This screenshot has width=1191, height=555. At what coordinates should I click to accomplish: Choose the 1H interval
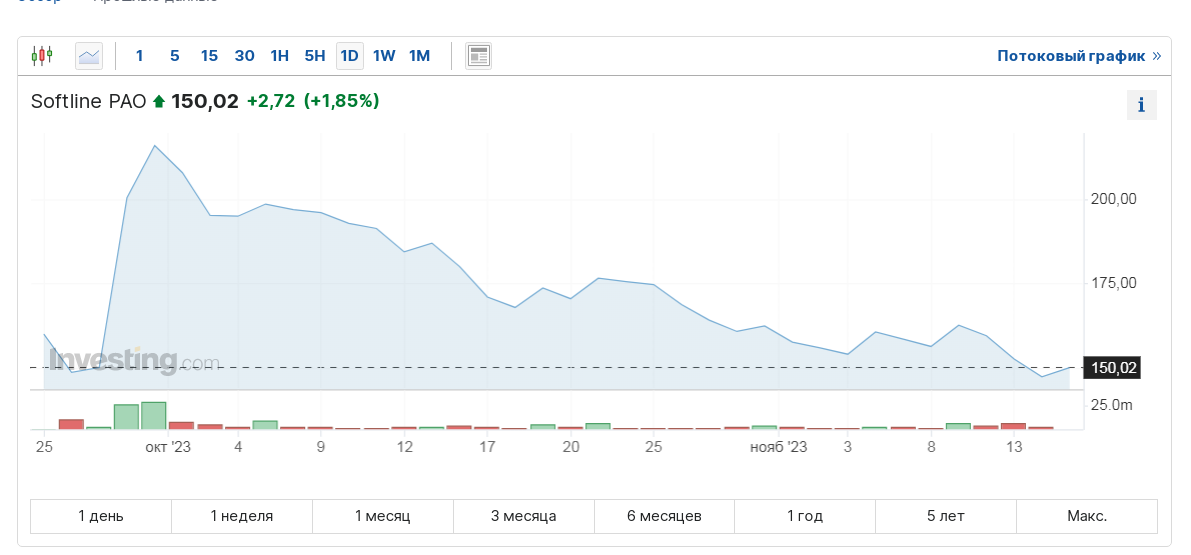pos(280,55)
